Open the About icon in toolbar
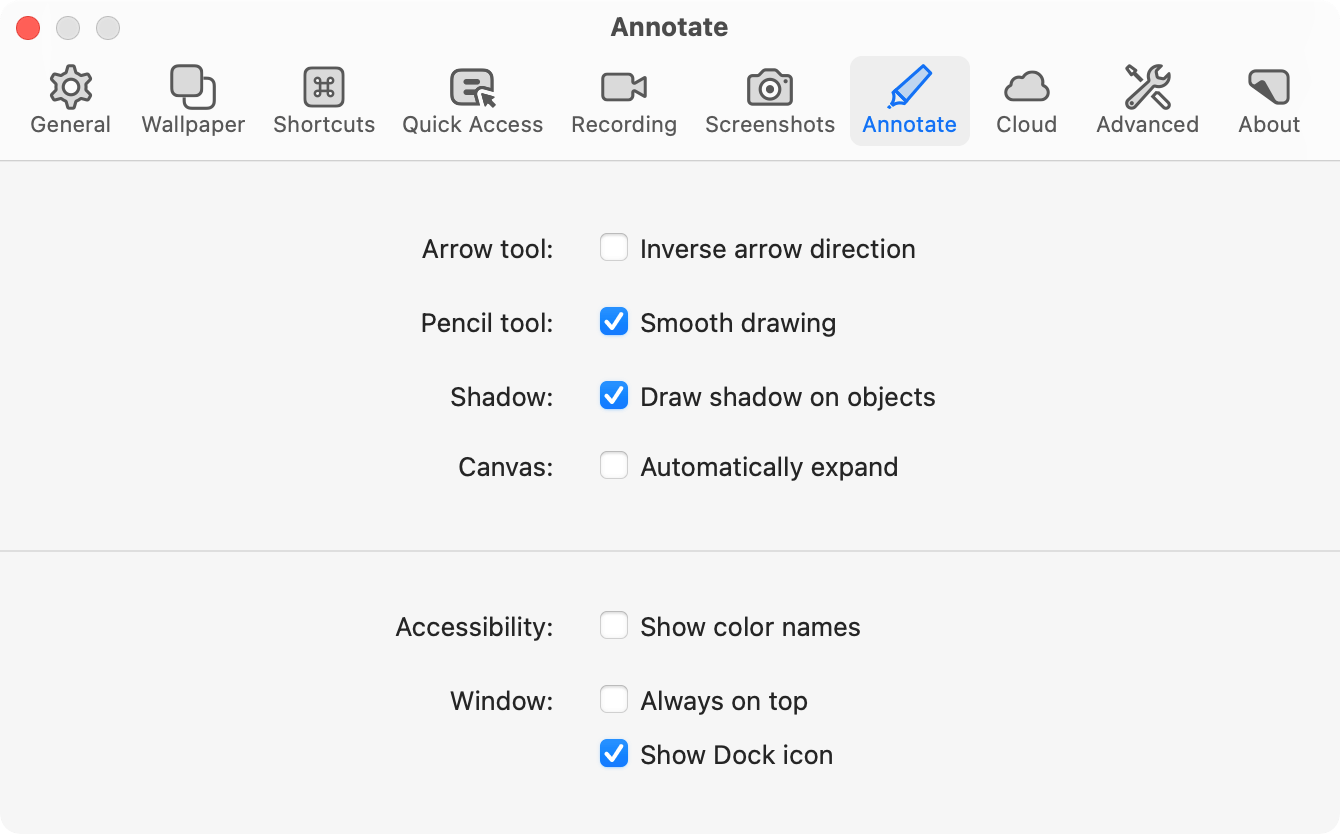Screen dimensions: 1340x834 pos(1269,88)
